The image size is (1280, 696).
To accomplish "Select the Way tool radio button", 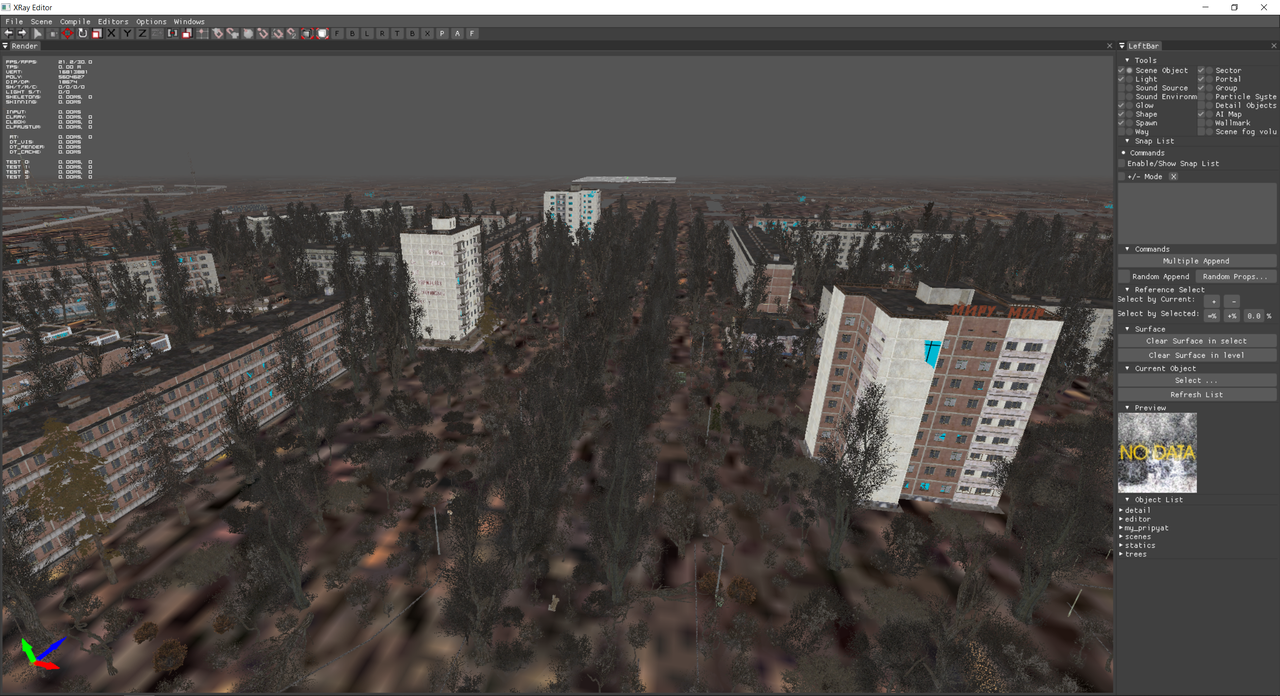I will 1130,132.
